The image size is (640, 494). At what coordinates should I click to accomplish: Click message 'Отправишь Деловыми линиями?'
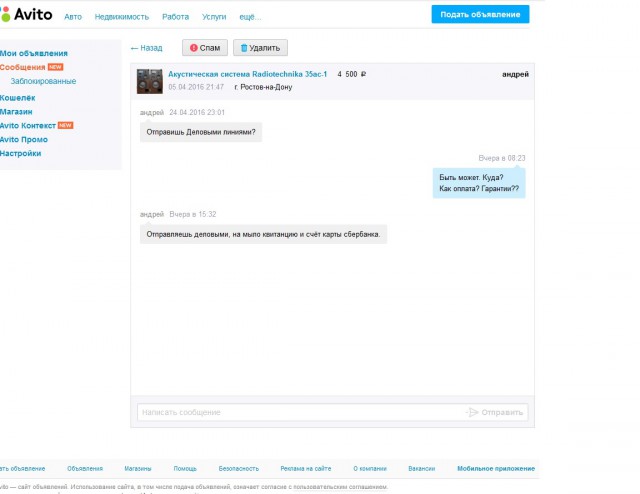click(201, 132)
